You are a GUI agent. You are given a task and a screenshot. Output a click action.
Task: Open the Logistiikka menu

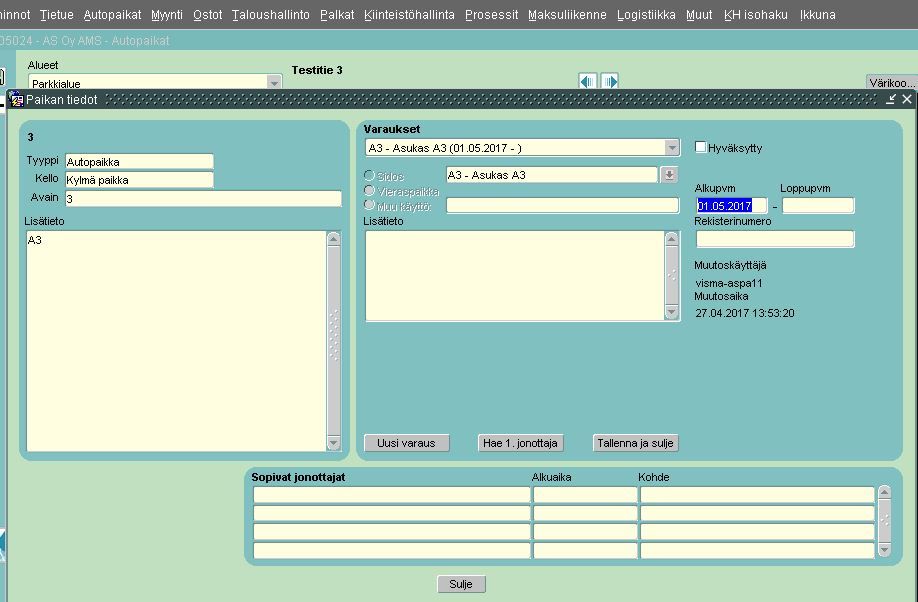coord(646,15)
